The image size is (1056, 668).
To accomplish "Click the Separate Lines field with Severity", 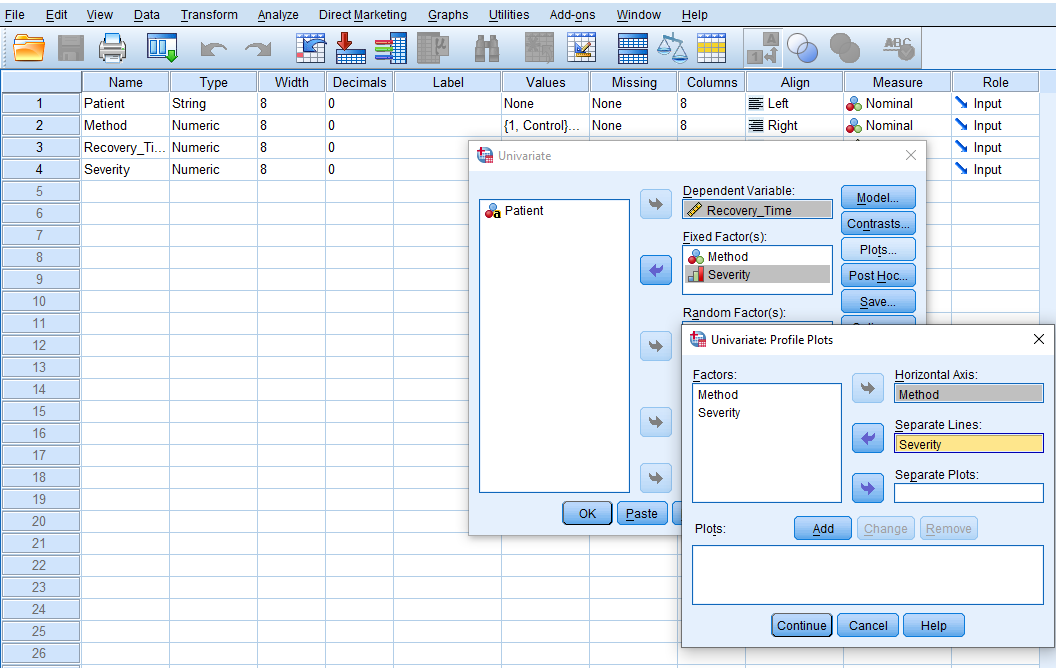I will coord(968,444).
